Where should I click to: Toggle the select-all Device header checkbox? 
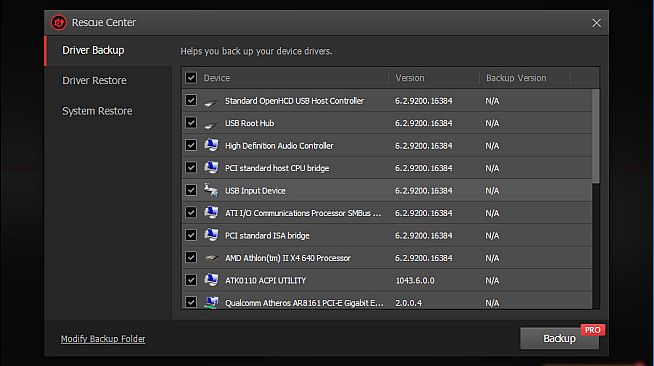[x=191, y=78]
